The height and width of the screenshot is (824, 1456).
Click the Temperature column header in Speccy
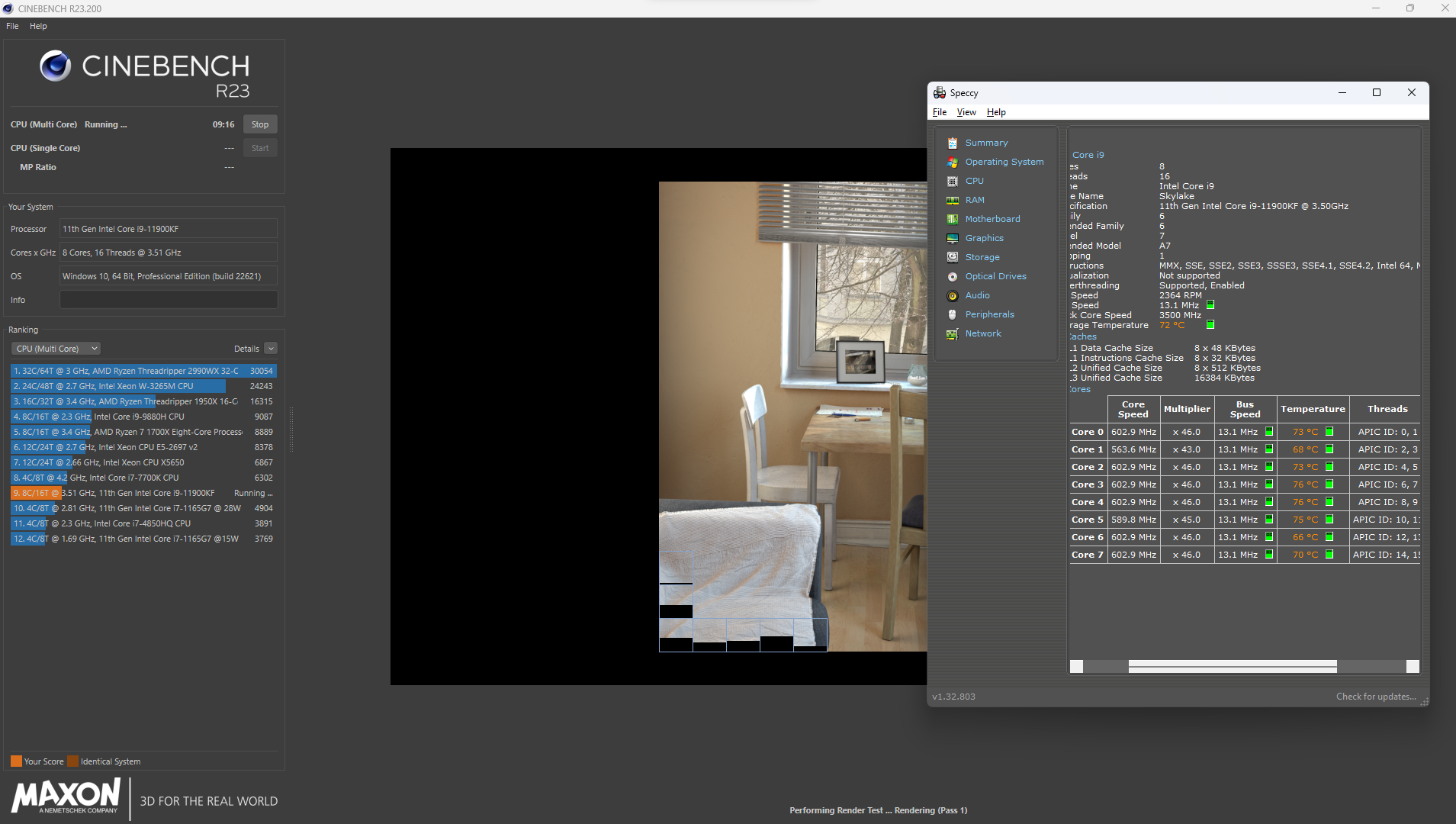point(1313,409)
